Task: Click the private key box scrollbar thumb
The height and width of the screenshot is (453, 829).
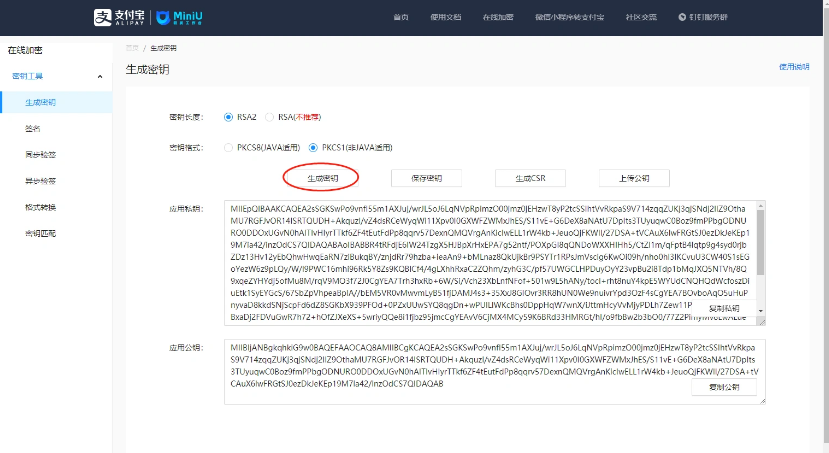Action: click(x=761, y=243)
